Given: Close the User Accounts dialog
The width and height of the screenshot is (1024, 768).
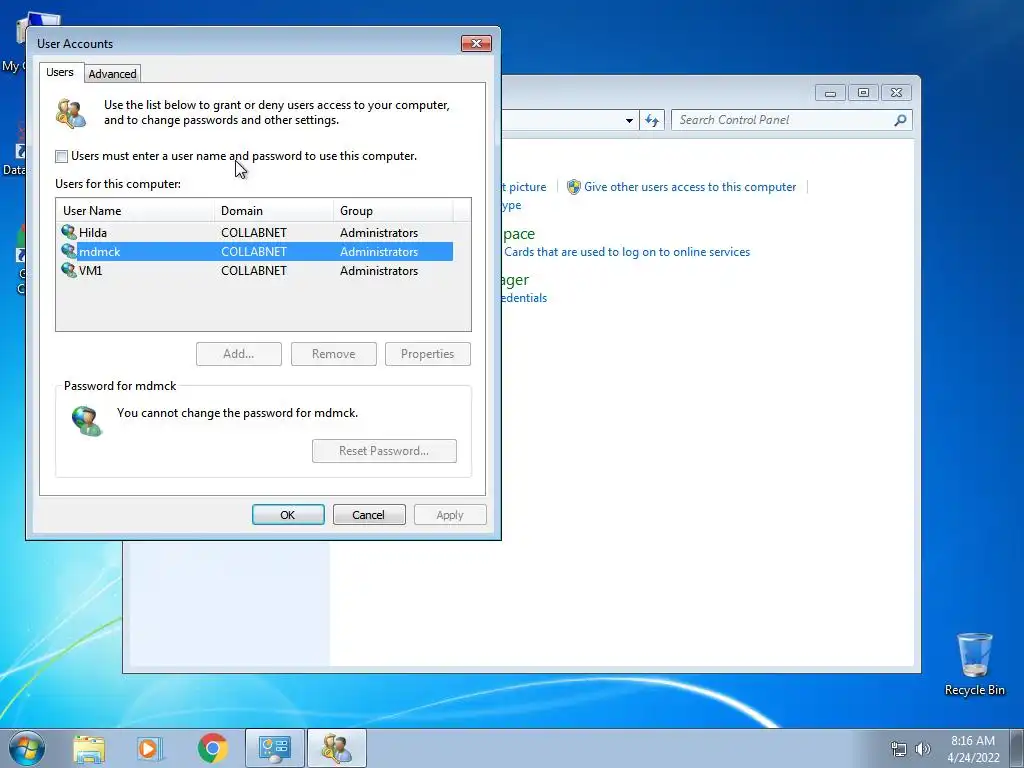Looking at the screenshot, I should tap(476, 44).
